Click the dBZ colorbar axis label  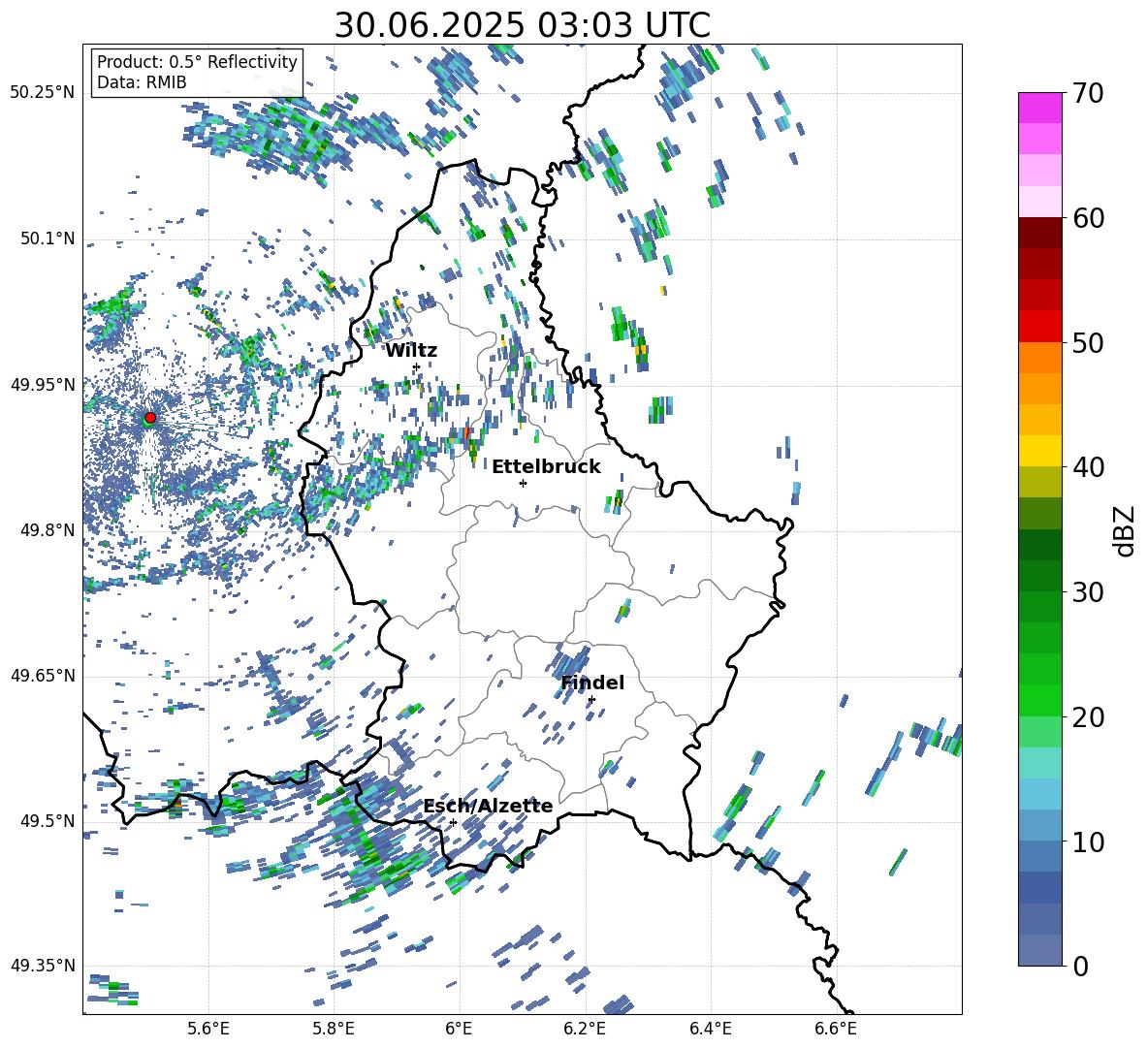[x=1125, y=530]
